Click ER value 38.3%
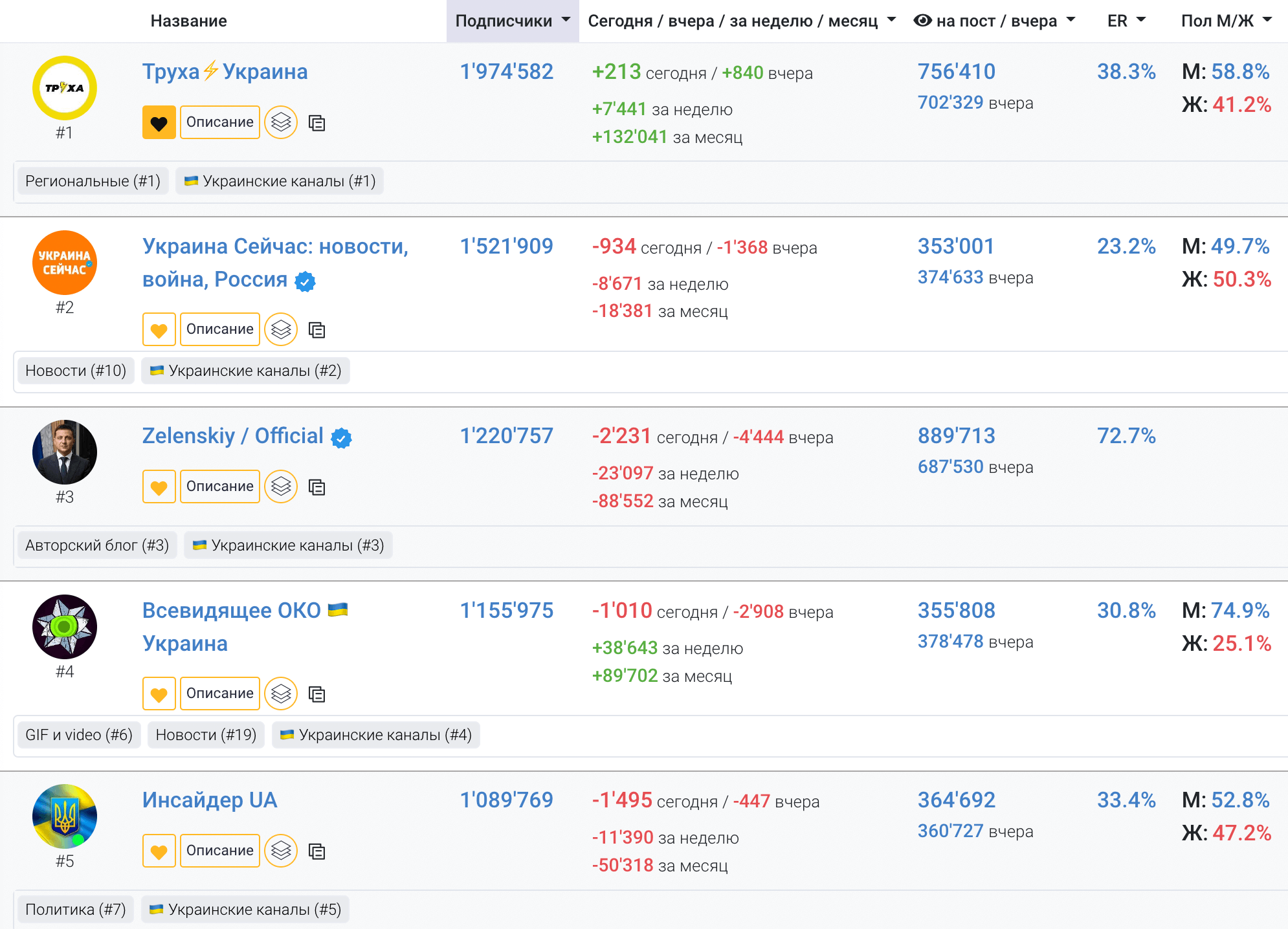1288x929 pixels. click(x=1126, y=71)
